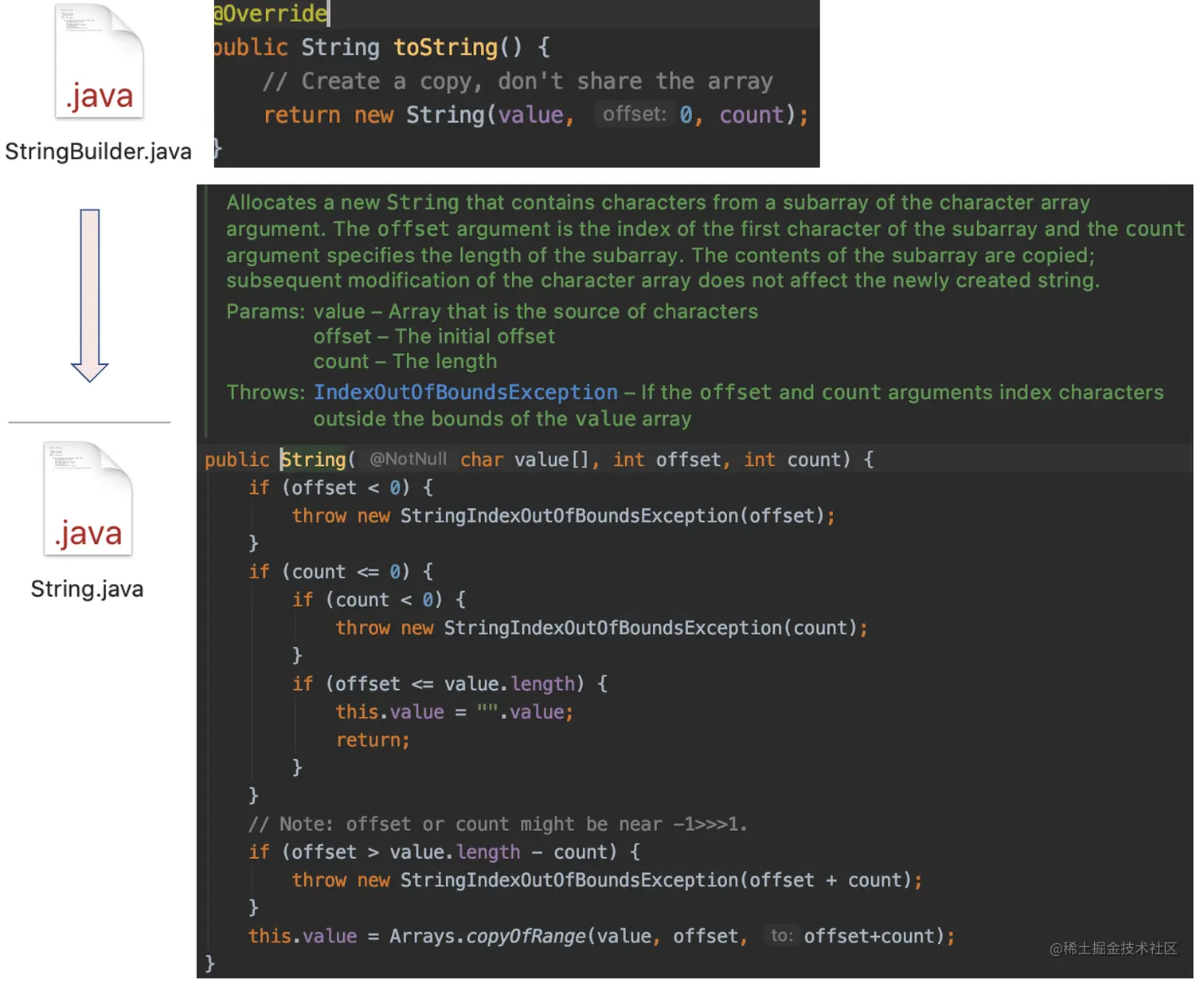Click the 'return;' statement
Image resolution: width=1204 pixels, height=983 pixels.
(373, 740)
